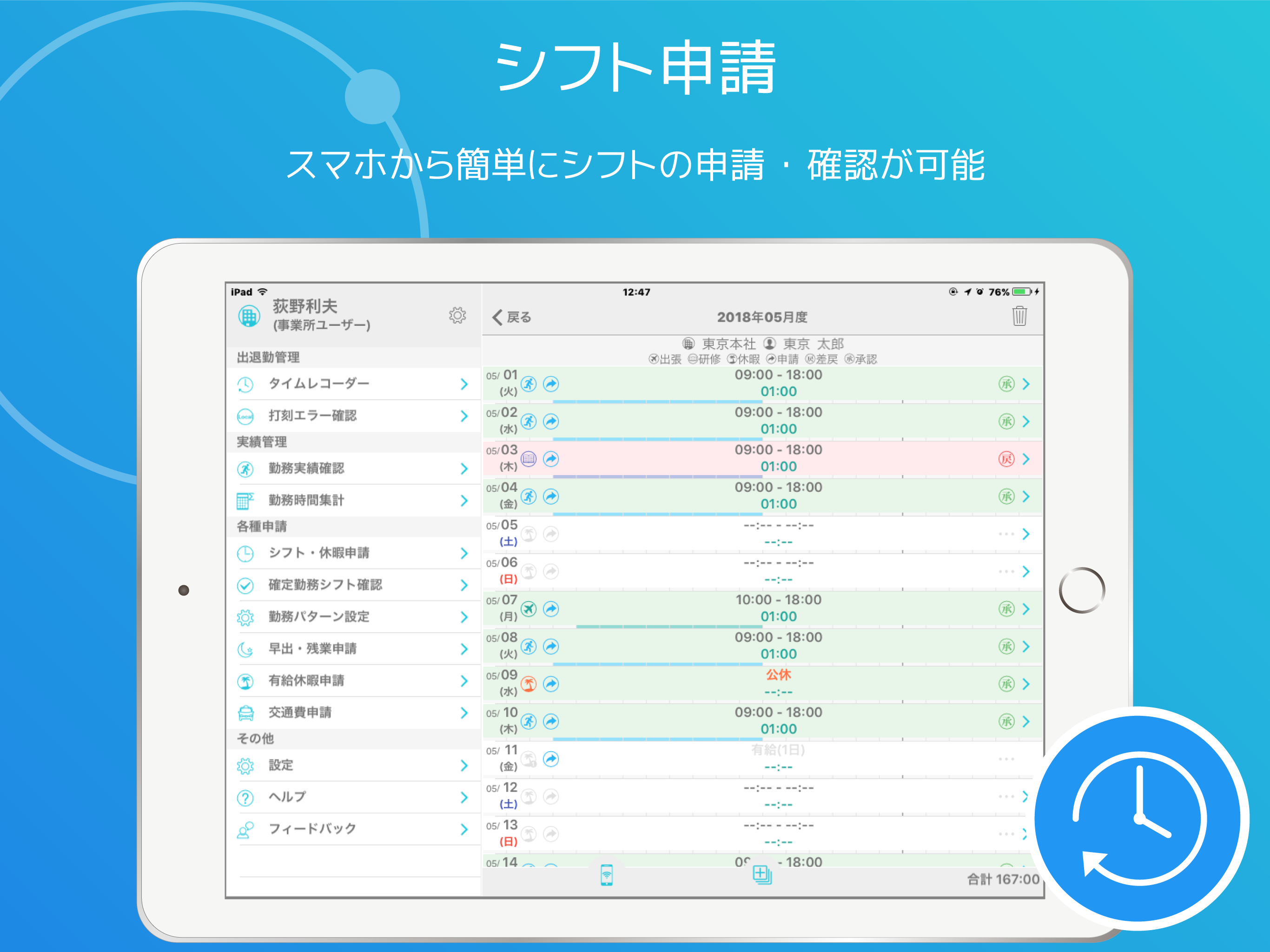Tap the battery indicator in the status bar

point(1022,291)
